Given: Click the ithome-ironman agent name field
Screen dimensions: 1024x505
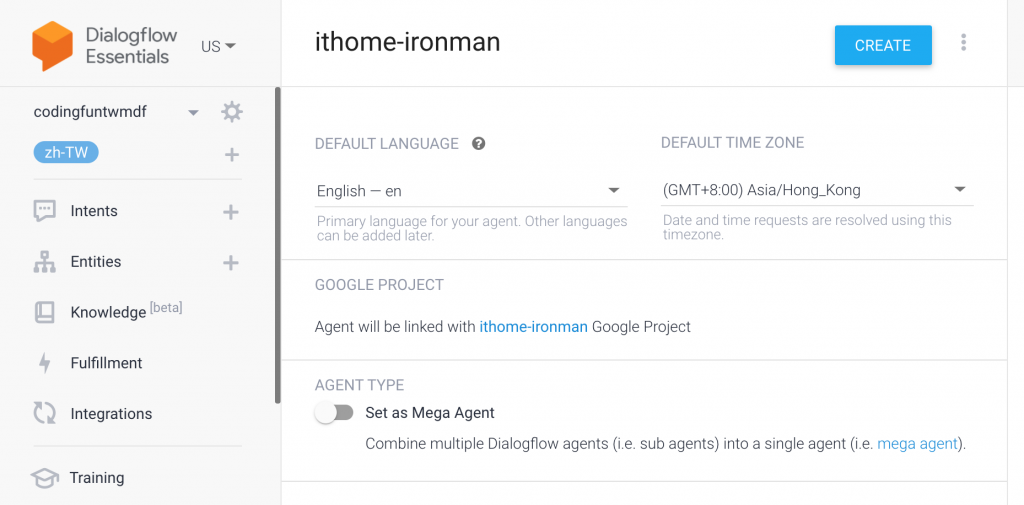Looking at the screenshot, I should tap(407, 42).
